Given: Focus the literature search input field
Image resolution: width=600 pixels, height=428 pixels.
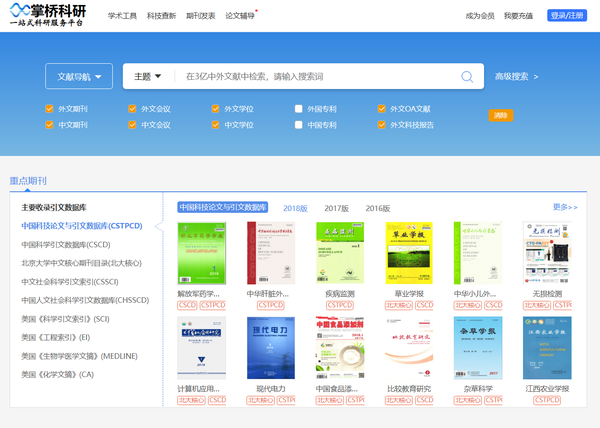Looking at the screenshot, I should (320, 76).
